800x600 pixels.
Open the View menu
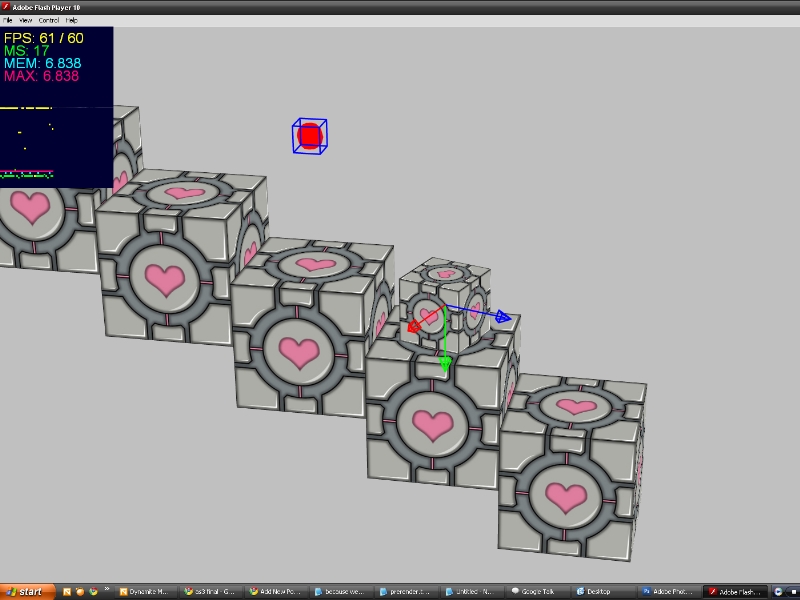26,18
